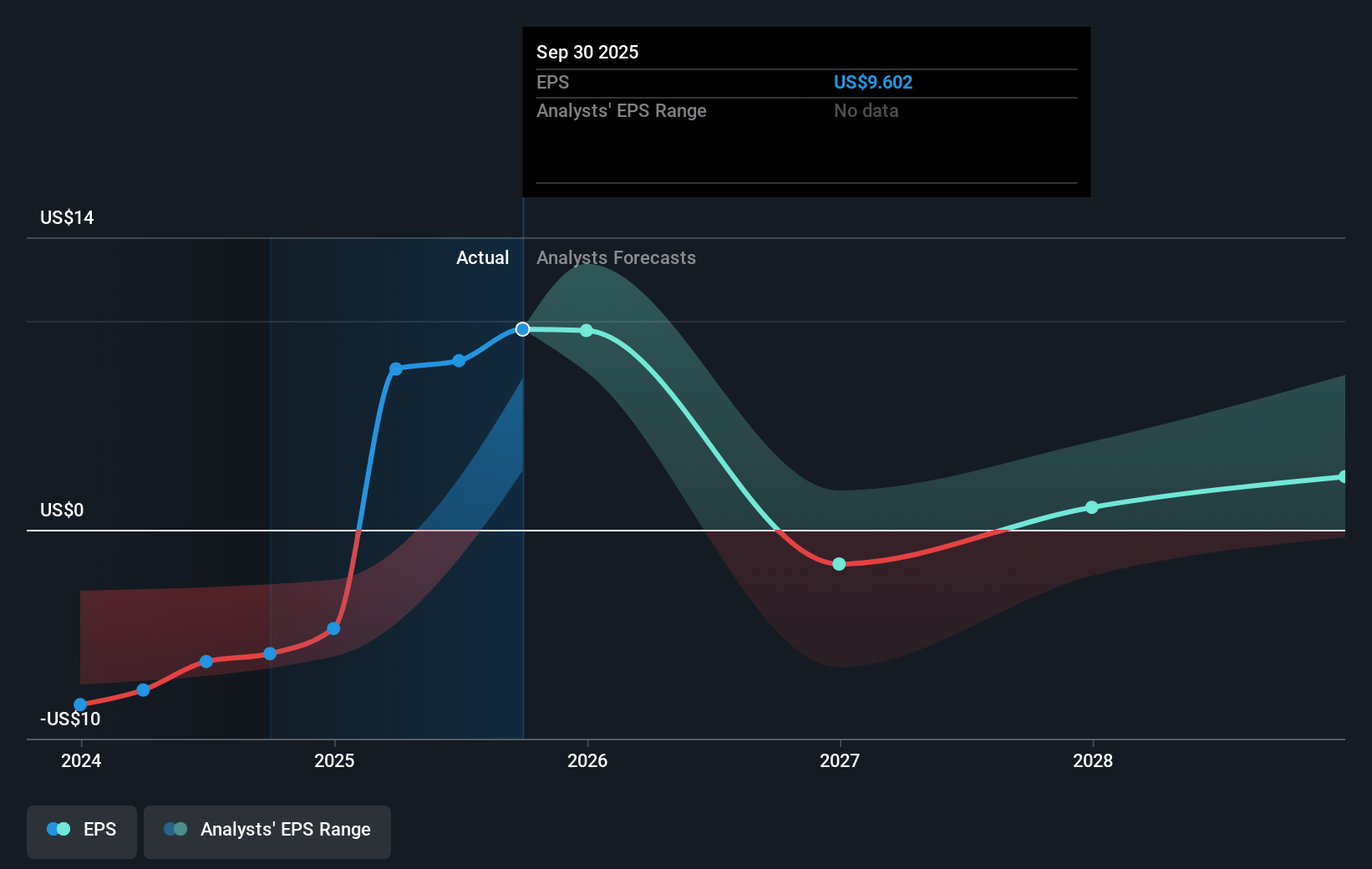Click the US$9.602 EPS value in tooltip

point(872,83)
